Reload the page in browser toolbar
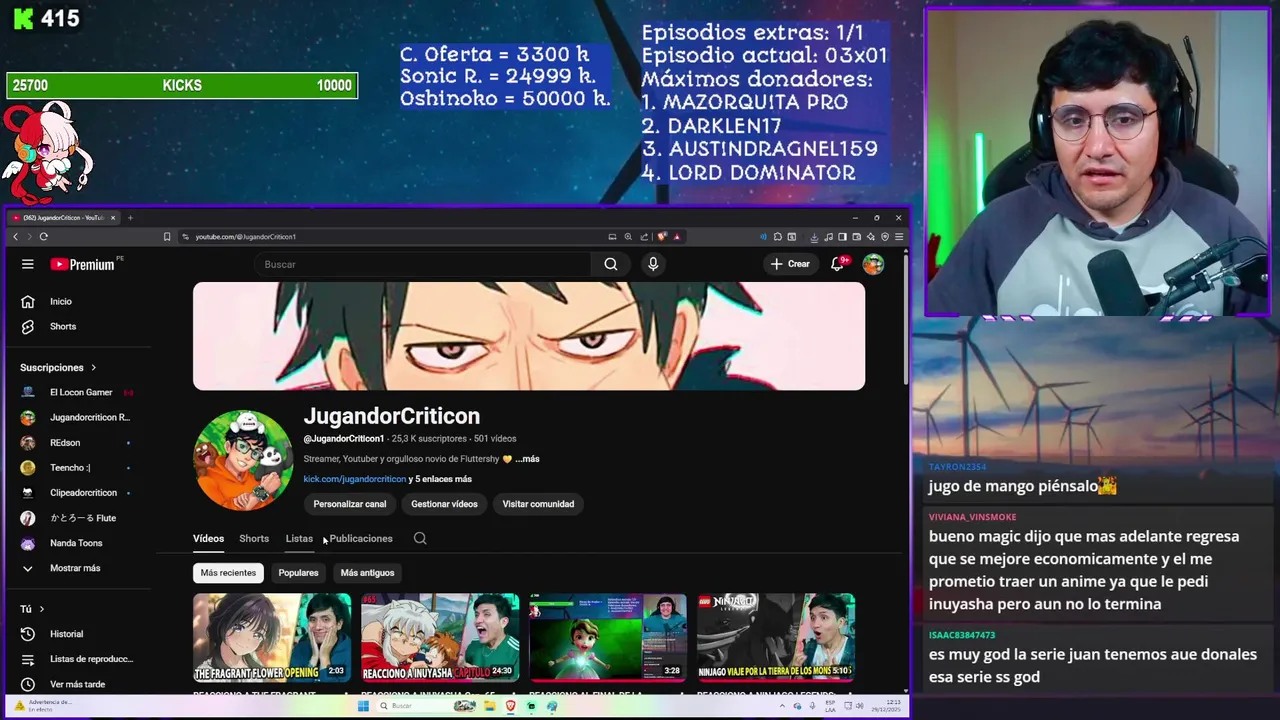This screenshot has width=1280, height=720. pyautogui.click(x=43, y=237)
